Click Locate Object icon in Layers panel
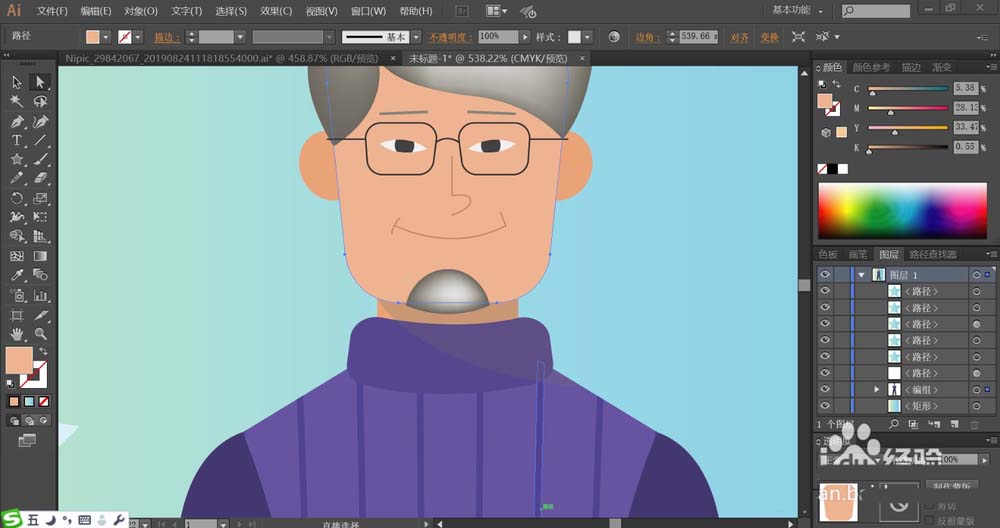The image size is (1000, 528). 894,424
